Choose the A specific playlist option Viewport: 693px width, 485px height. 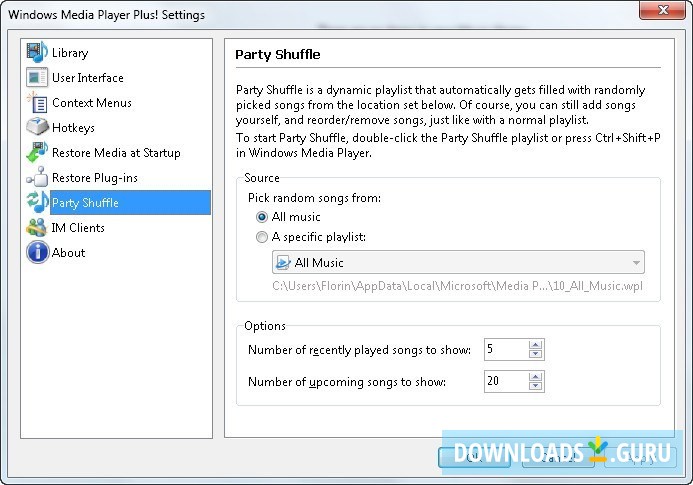(262, 237)
